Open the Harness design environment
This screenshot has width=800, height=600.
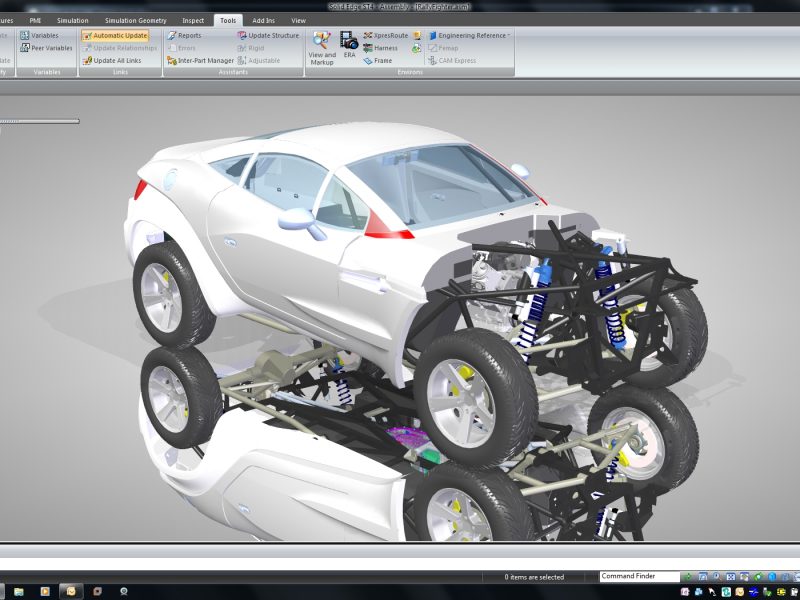[380, 48]
